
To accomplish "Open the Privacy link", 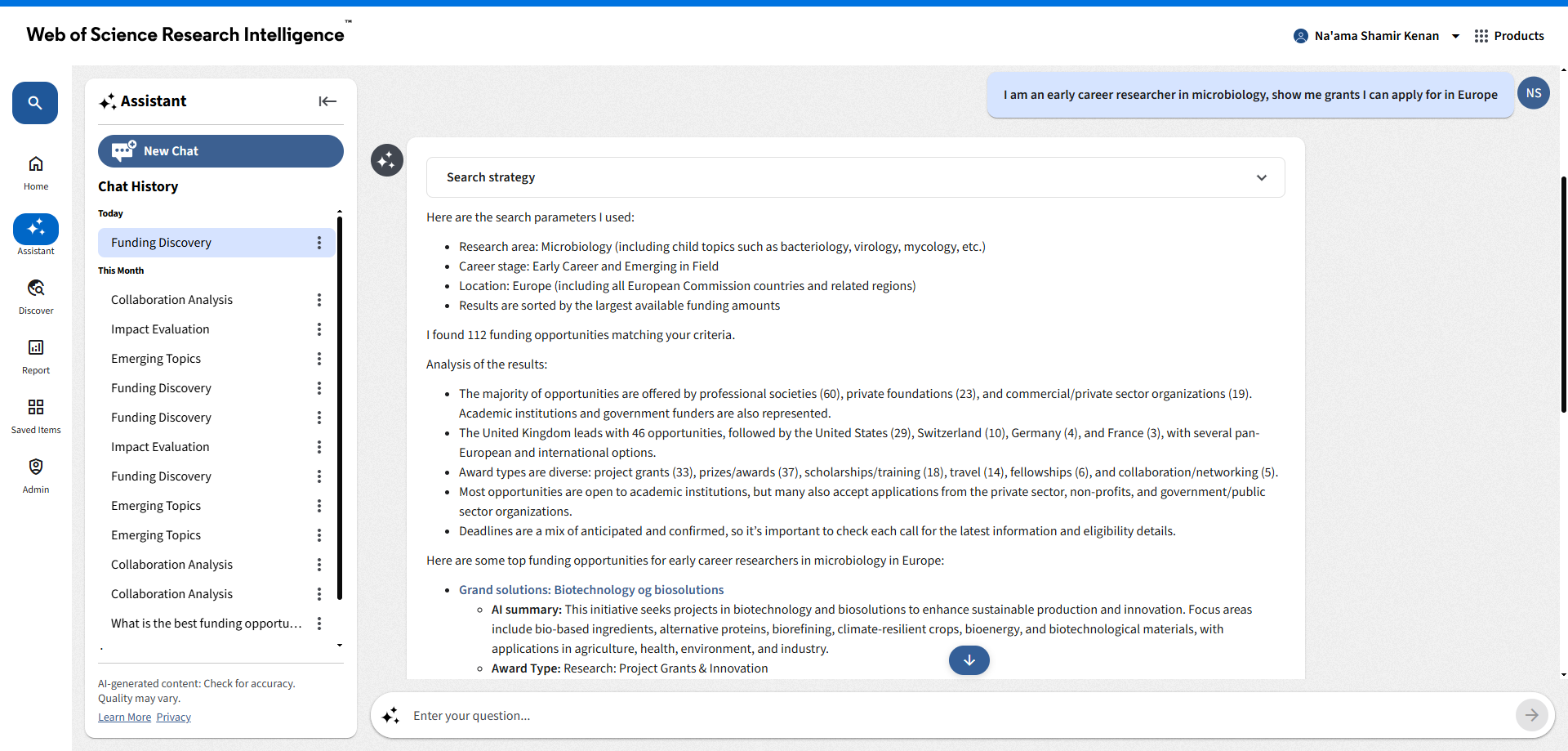I will (173, 717).
